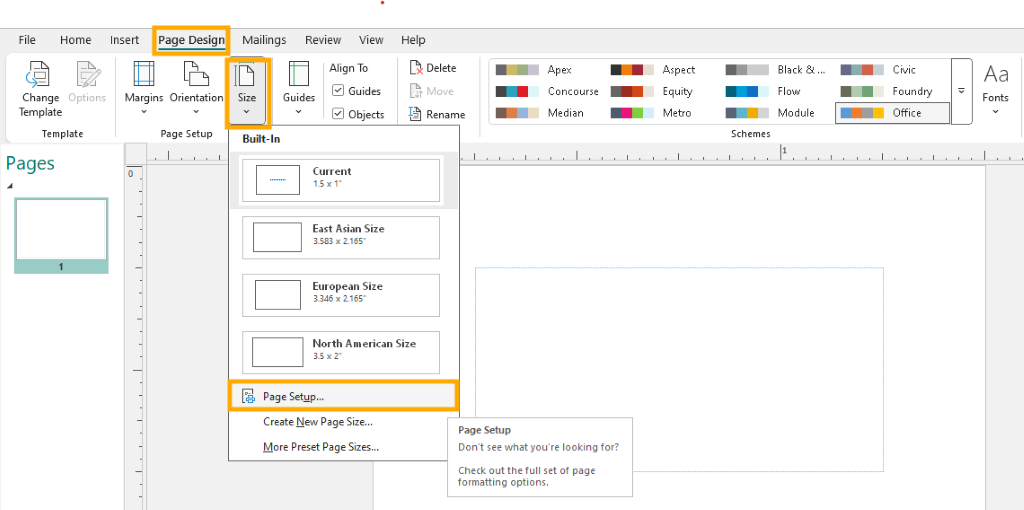Select Current 1.5 x 1" size

[x=341, y=180]
